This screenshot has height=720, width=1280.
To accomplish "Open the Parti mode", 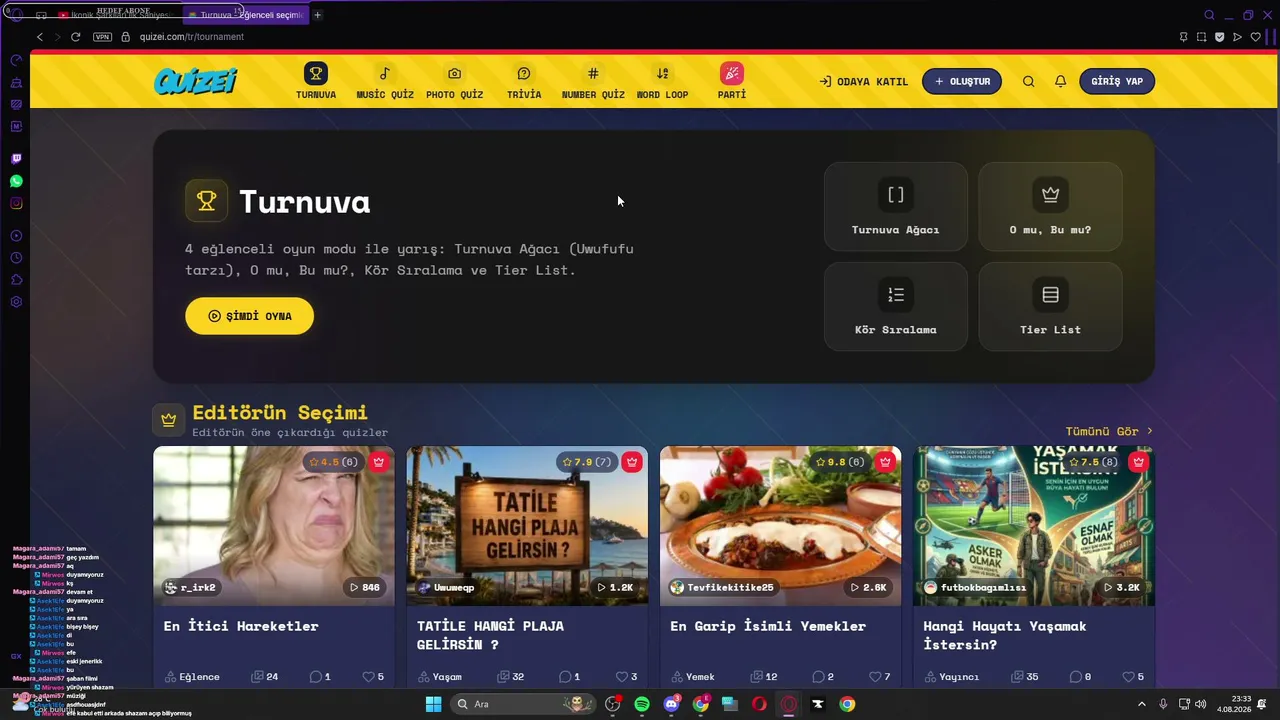I will pyautogui.click(x=732, y=81).
